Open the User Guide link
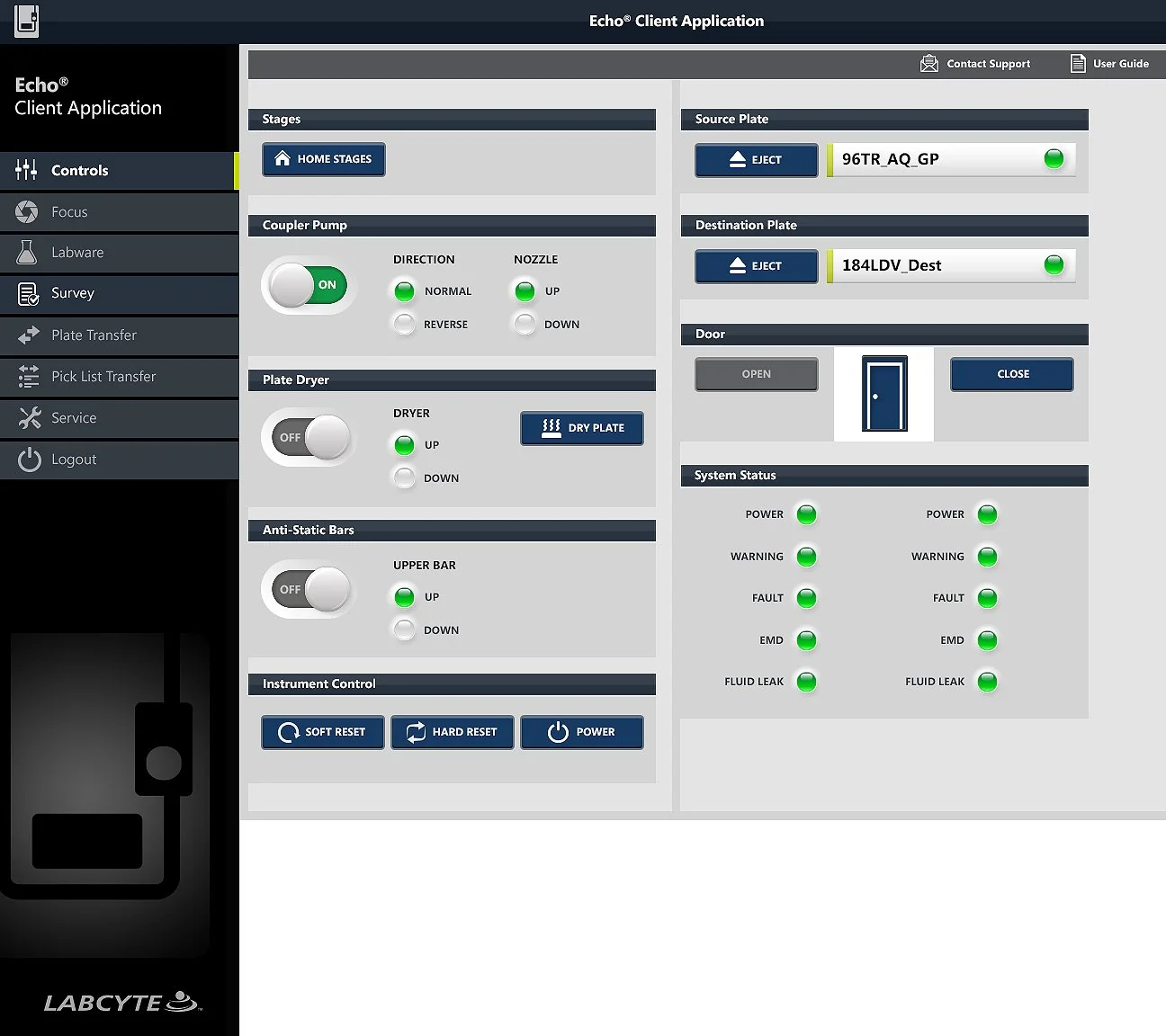The height and width of the screenshot is (1036, 1166). [1109, 64]
